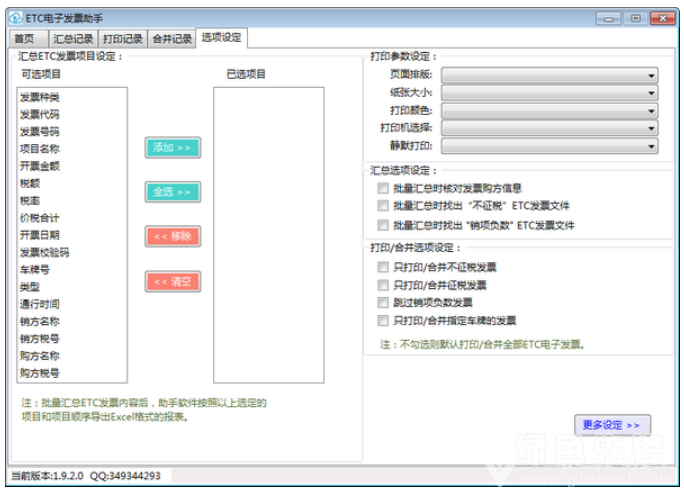Expand the 打印机选择 dropdown
Screen dimensions: 684x493
point(550,128)
